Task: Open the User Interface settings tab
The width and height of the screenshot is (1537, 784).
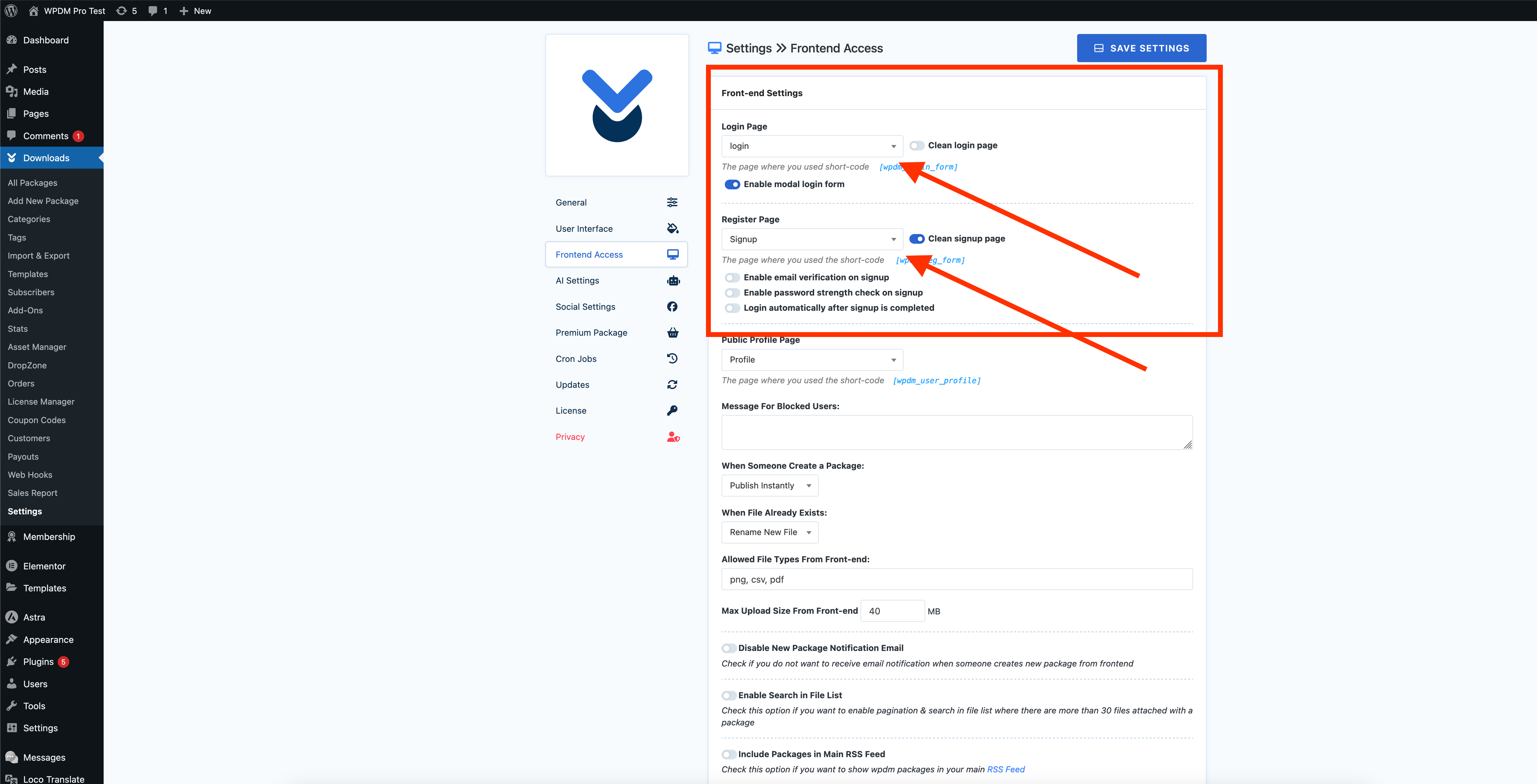Action: tap(616, 228)
